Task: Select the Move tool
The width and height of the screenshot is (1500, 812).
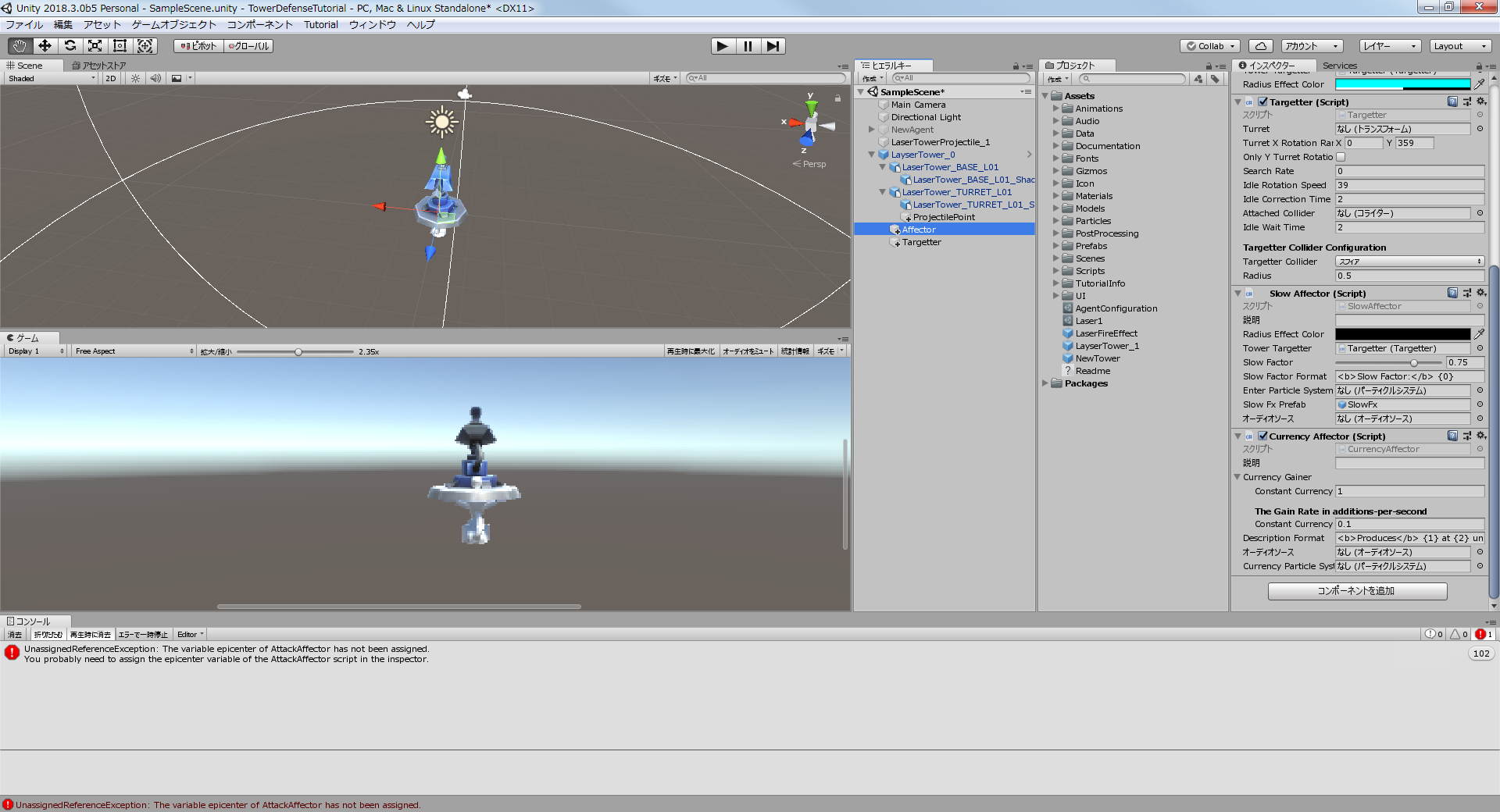Action: click(45, 46)
